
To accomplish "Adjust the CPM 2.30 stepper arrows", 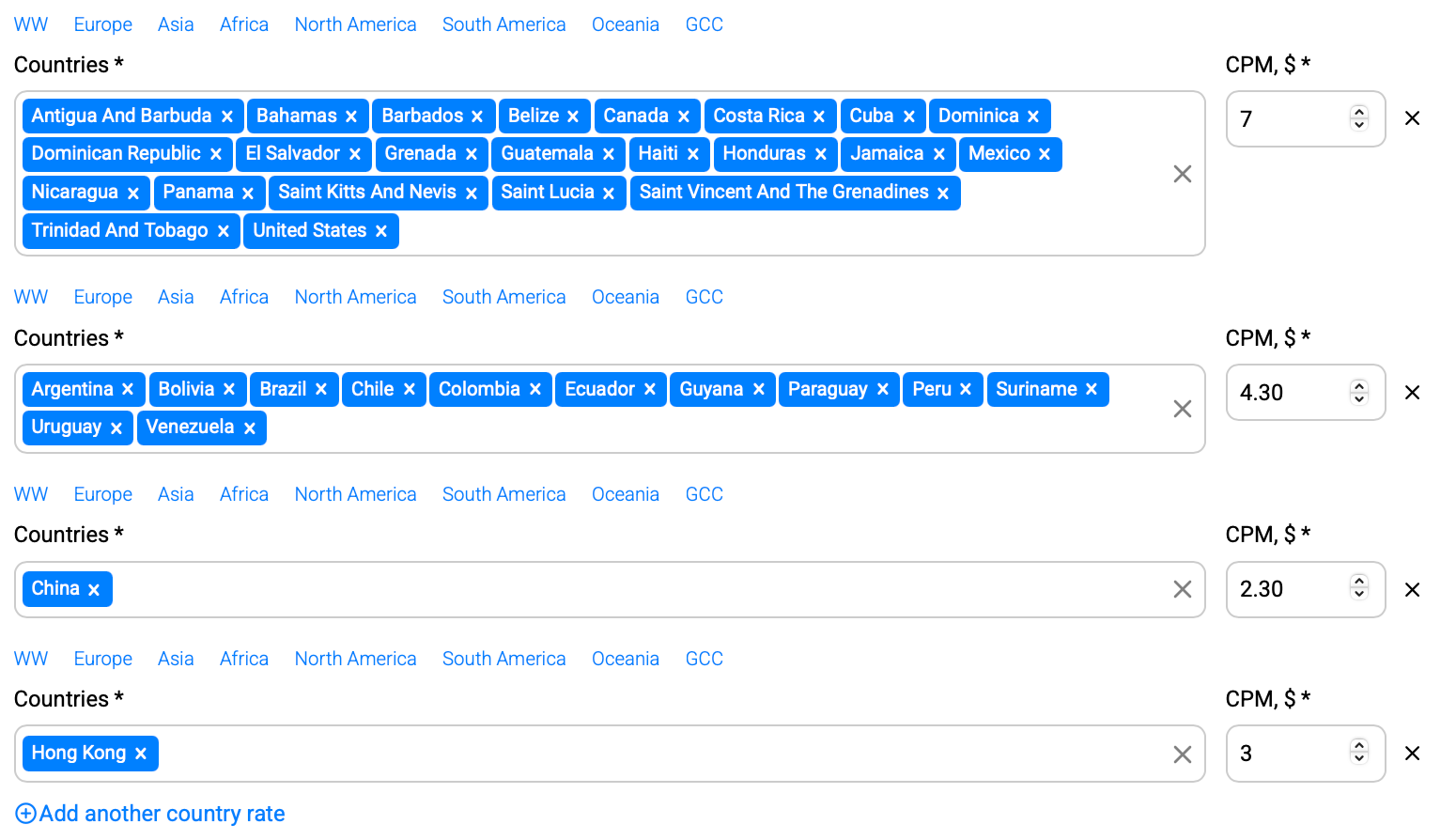I will pos(1358,588).
